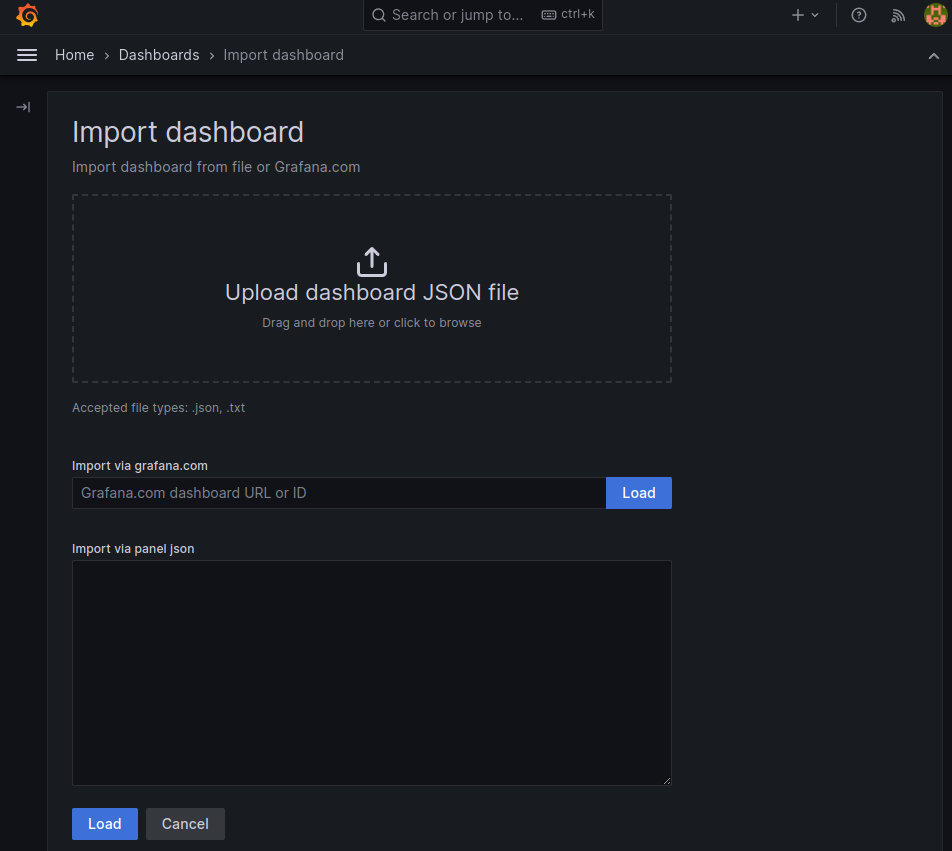This screenshot has width=952, height=851.
Task: Click the upload arrow icon in dropzone
Action: pos(371,262)
